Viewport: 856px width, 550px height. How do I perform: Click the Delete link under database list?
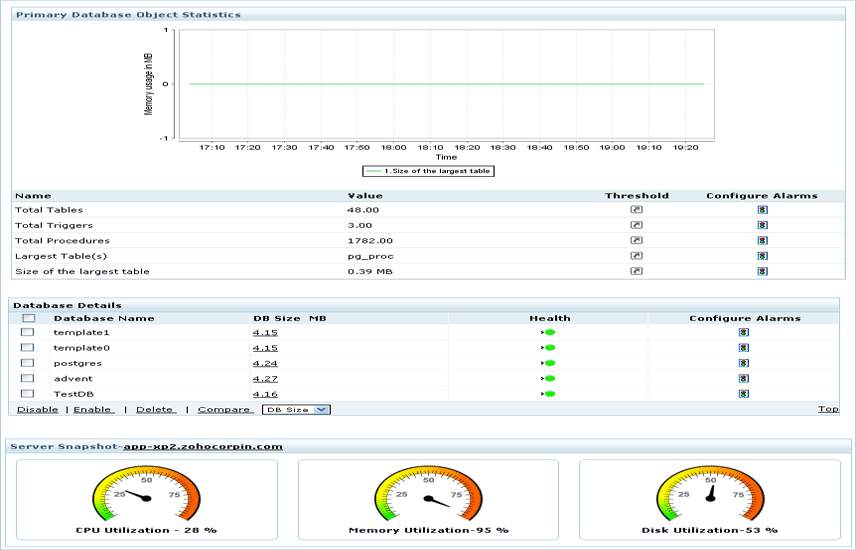coord(155,410)
